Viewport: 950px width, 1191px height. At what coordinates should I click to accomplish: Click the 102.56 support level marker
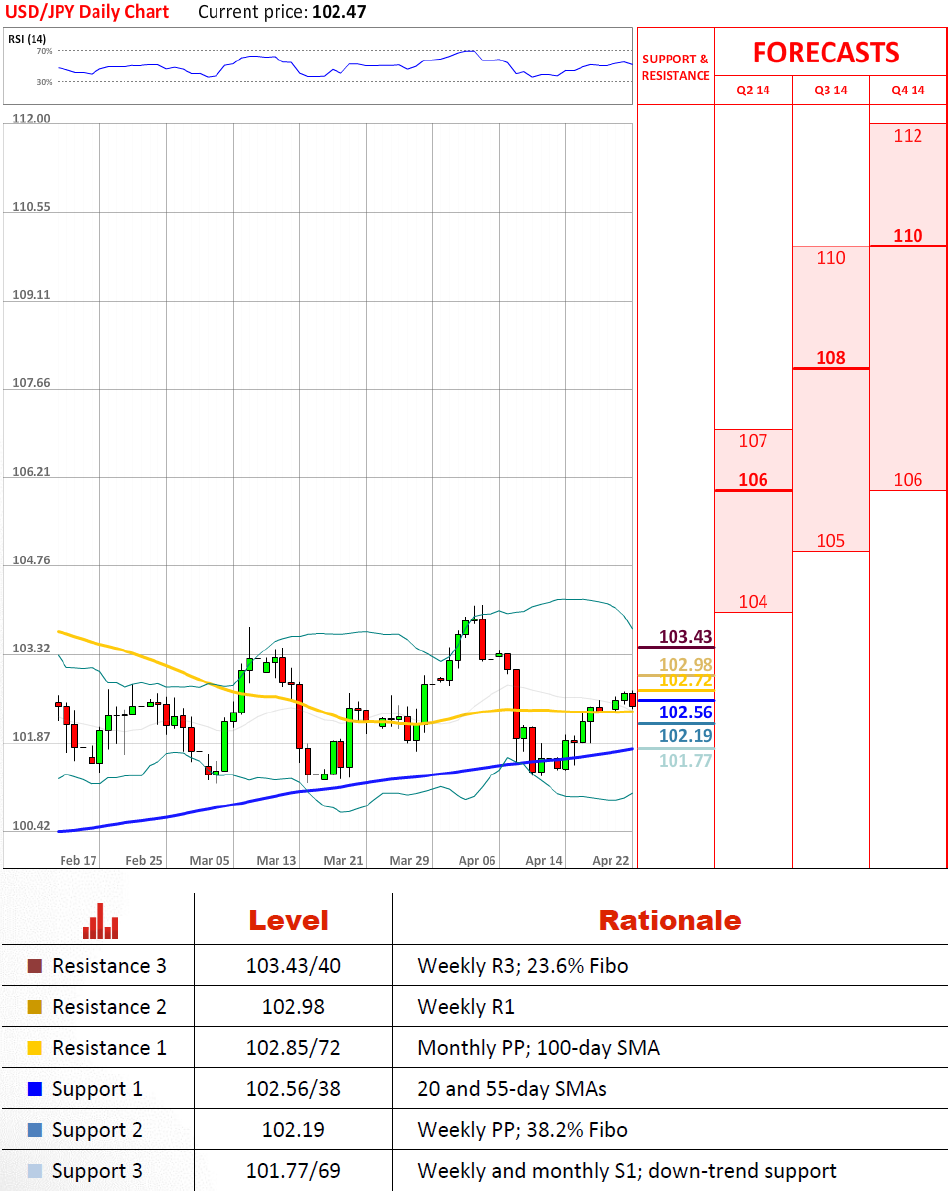coord(685,712)
